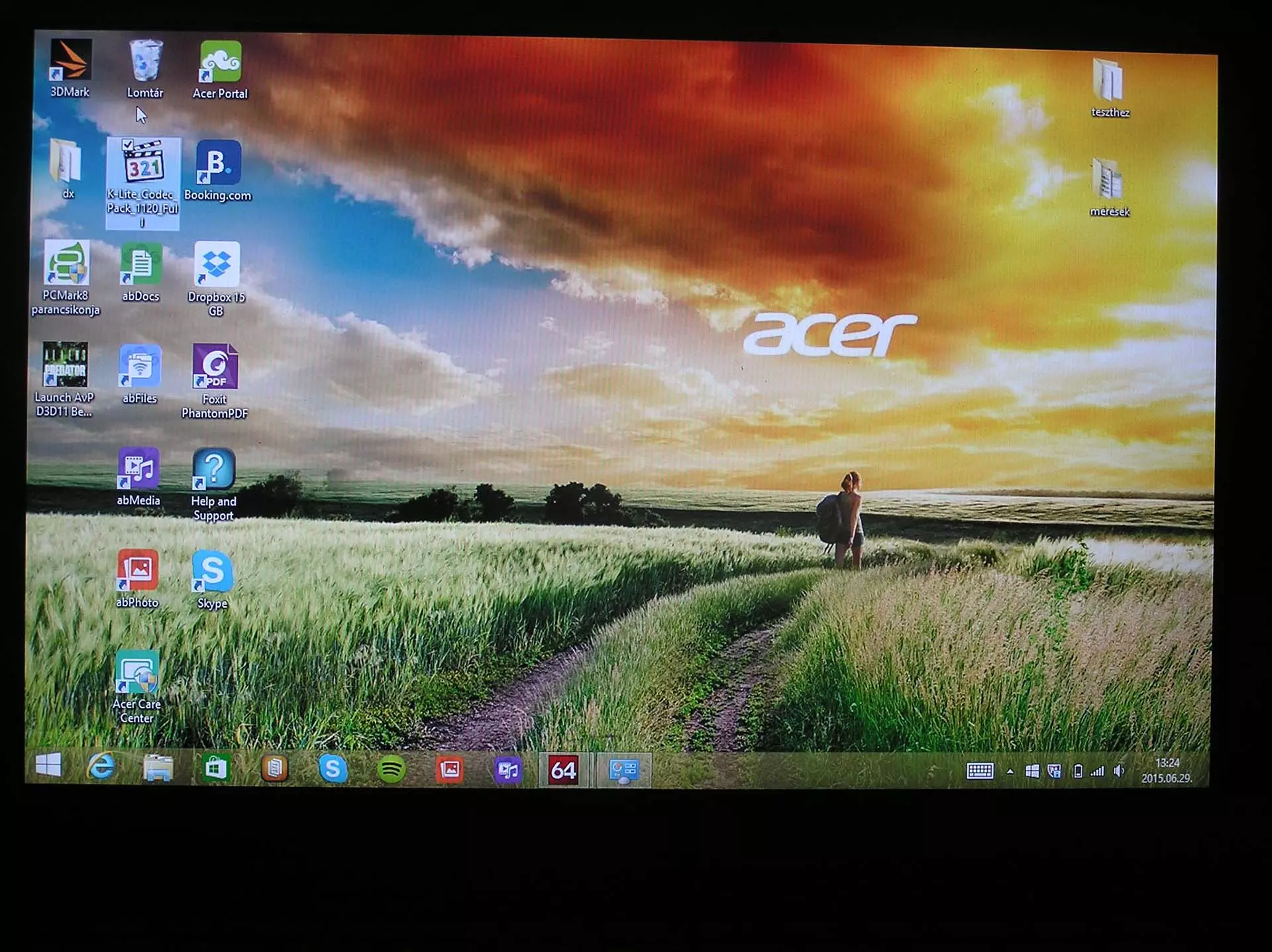The height and width of the screenshot is (952, 1272).
Task: Open Spotify from the taskbar
Action: pos(392,770)
